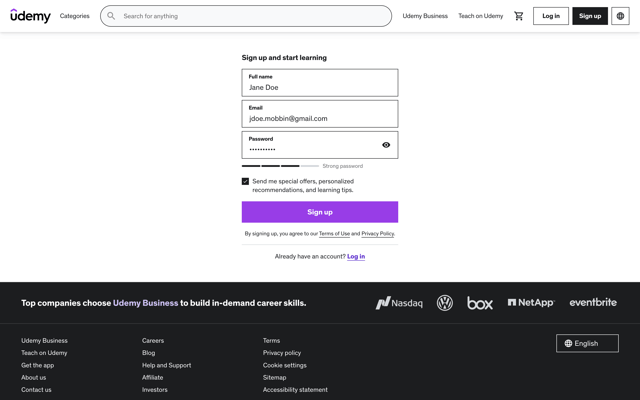Viewport: 640px width, 400px height.
Task: Click the password strength indicator bar
Action: (x=280, y=166)
